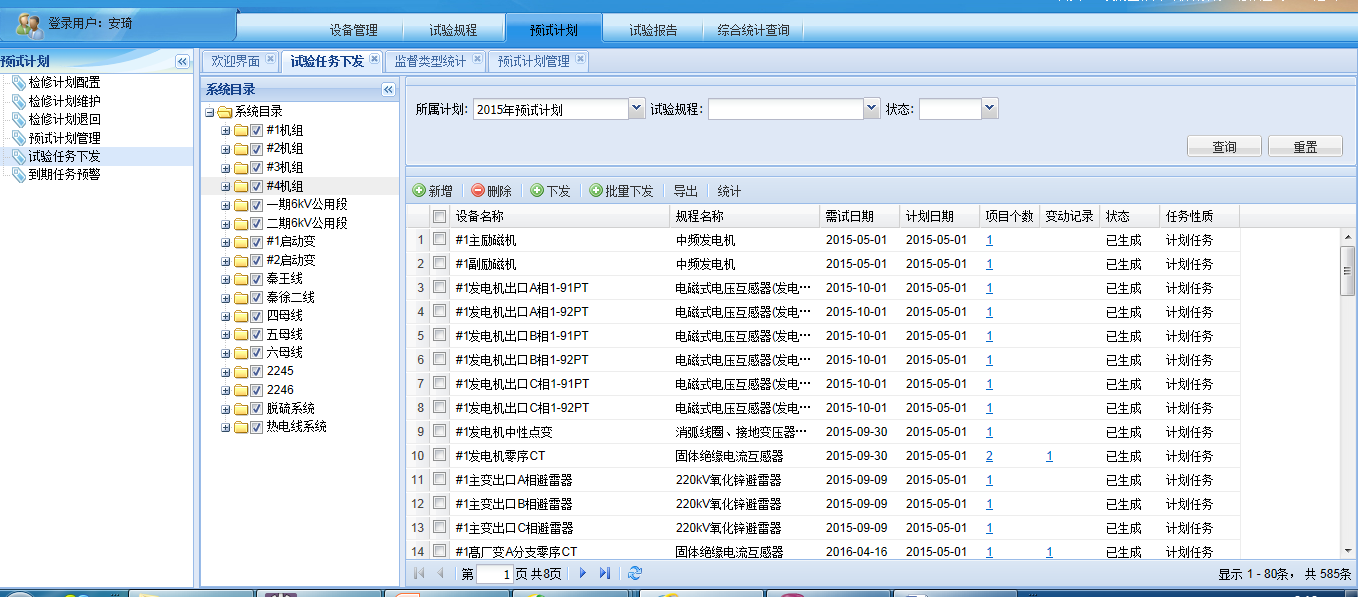Click the green 新增 add icon
The image size is (1358, 597).
[419, 191]
